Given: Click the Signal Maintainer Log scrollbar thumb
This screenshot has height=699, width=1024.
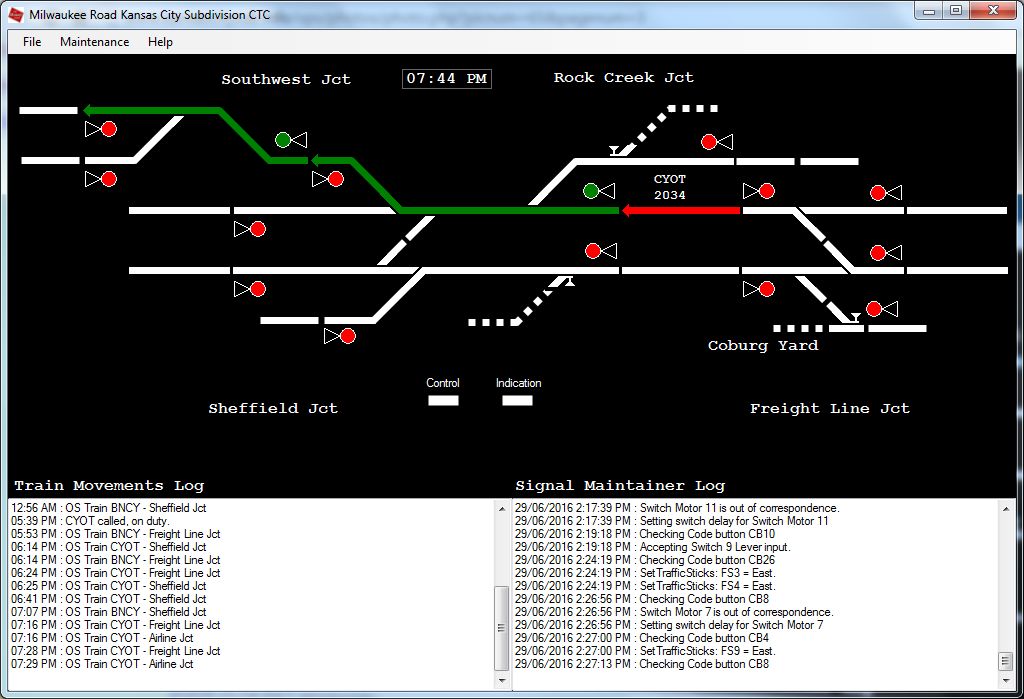Looking at the screenshot, I should coord(1006,661).
